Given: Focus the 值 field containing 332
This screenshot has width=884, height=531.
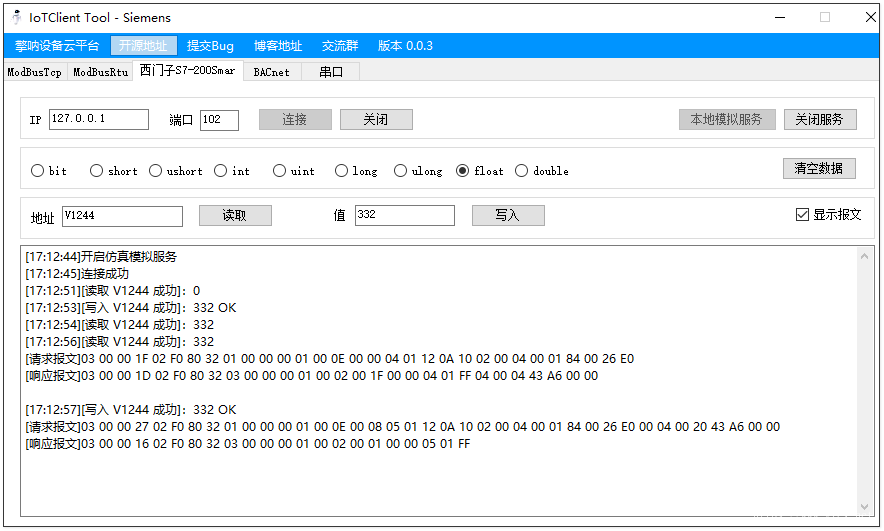Looking at the screenshot, I should pyautogui.click(x=405, y=215).
